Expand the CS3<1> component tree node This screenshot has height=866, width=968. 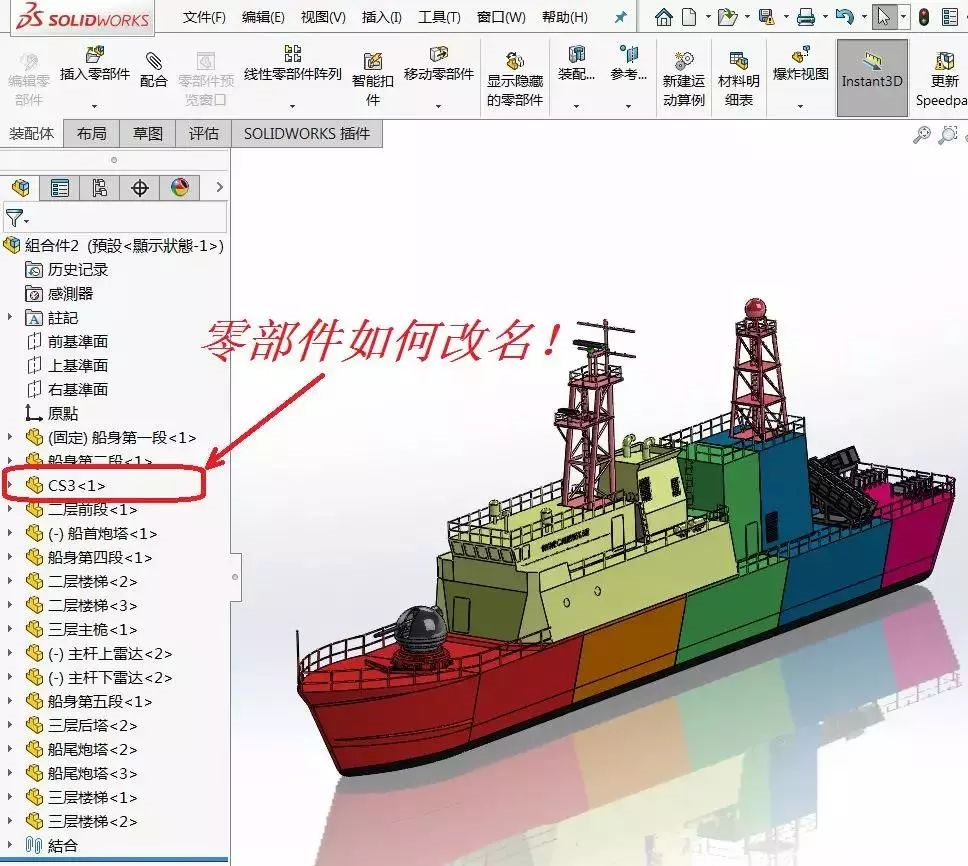(x=11, y=485)
